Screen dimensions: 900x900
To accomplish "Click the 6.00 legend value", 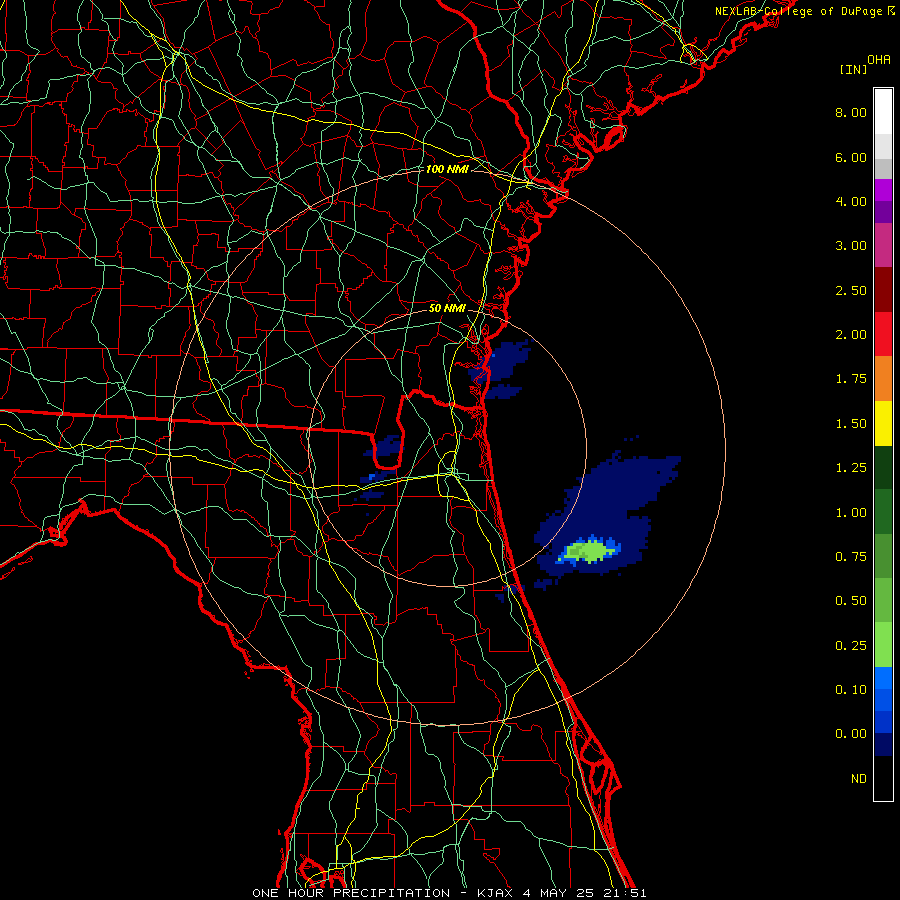I will point(851,157).
